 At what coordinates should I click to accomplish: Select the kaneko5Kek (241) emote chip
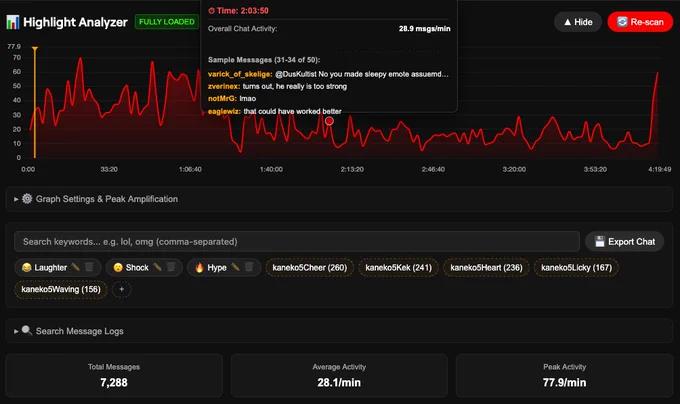tap(399, 267)
